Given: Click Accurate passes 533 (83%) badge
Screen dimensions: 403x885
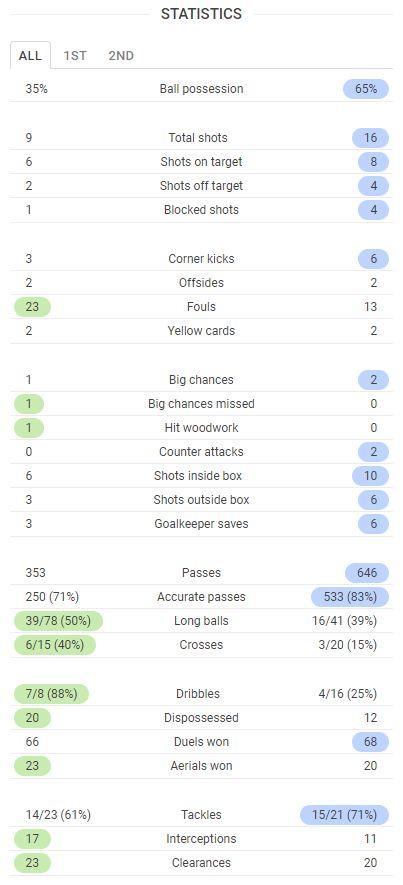Looking at the screenshot, I should 350,597.
